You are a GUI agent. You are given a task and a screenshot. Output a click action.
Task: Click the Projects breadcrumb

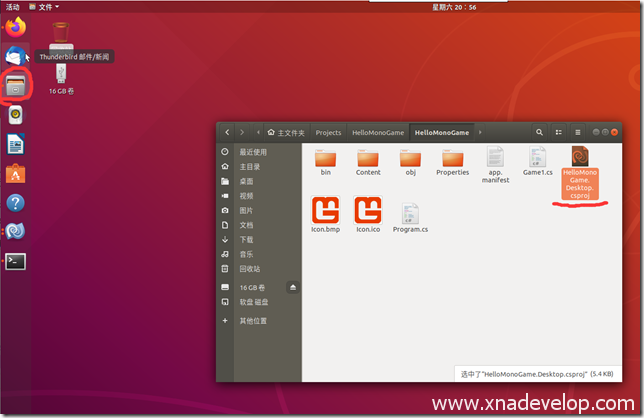click(x=328, y=132)
